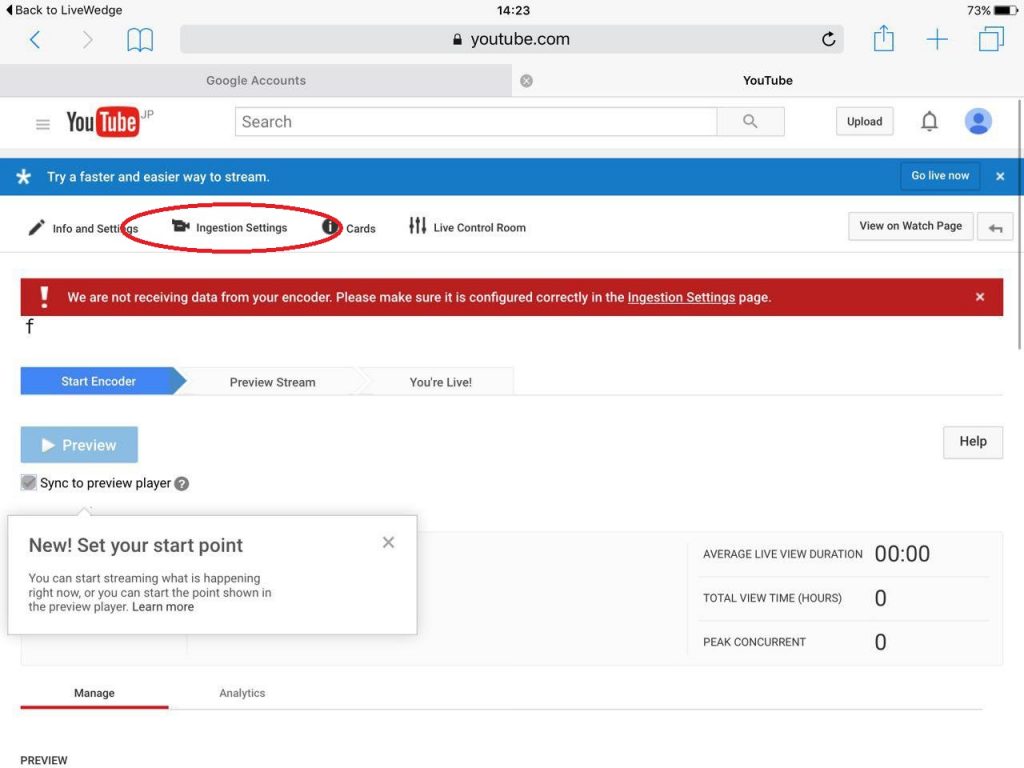The width and height of the screenshot is (1024, 768).
Task: Tap Safari forward arrow
Action: 88,40
